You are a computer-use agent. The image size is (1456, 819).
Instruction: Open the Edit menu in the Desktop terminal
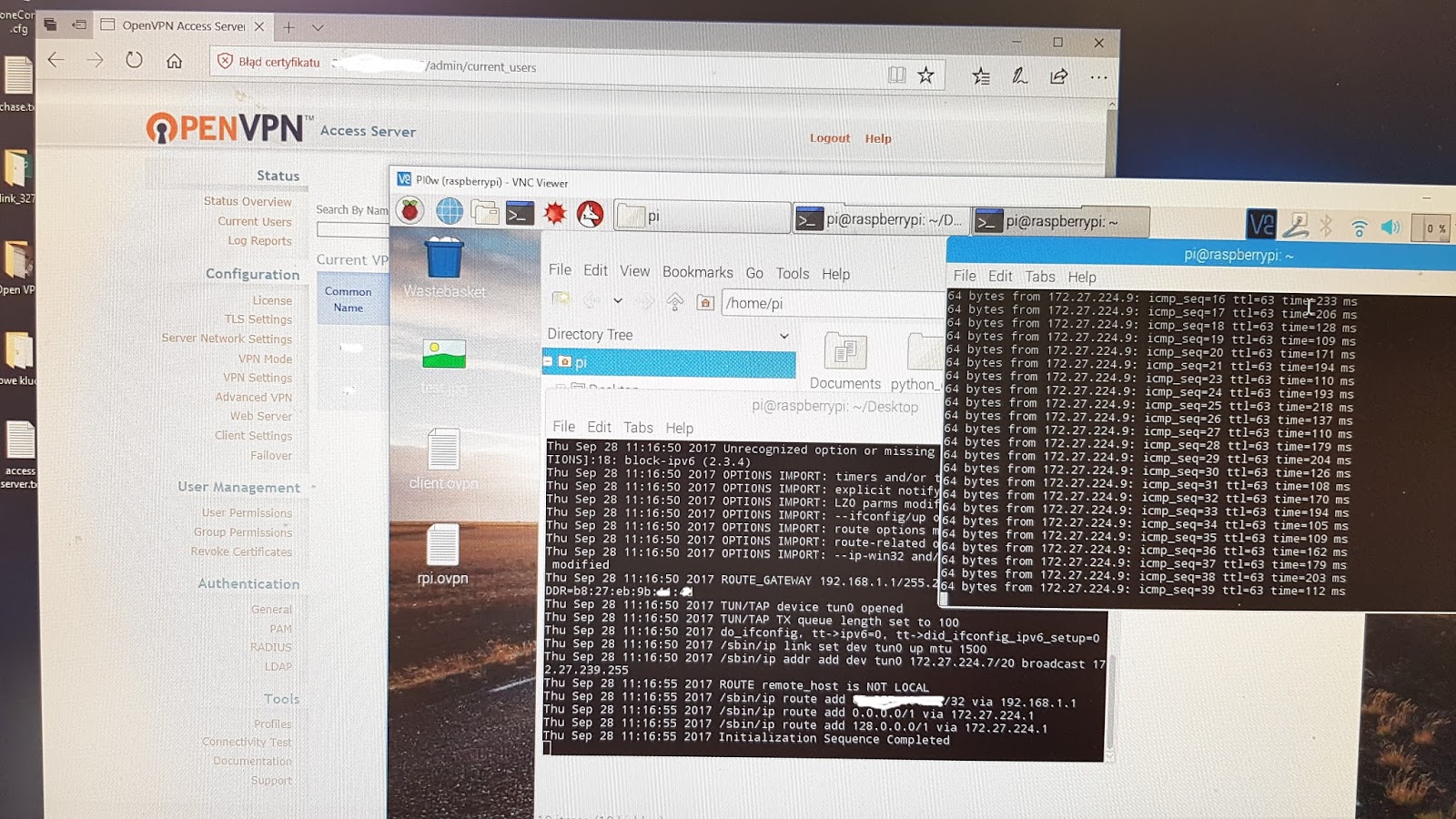(x=599, y=427)
